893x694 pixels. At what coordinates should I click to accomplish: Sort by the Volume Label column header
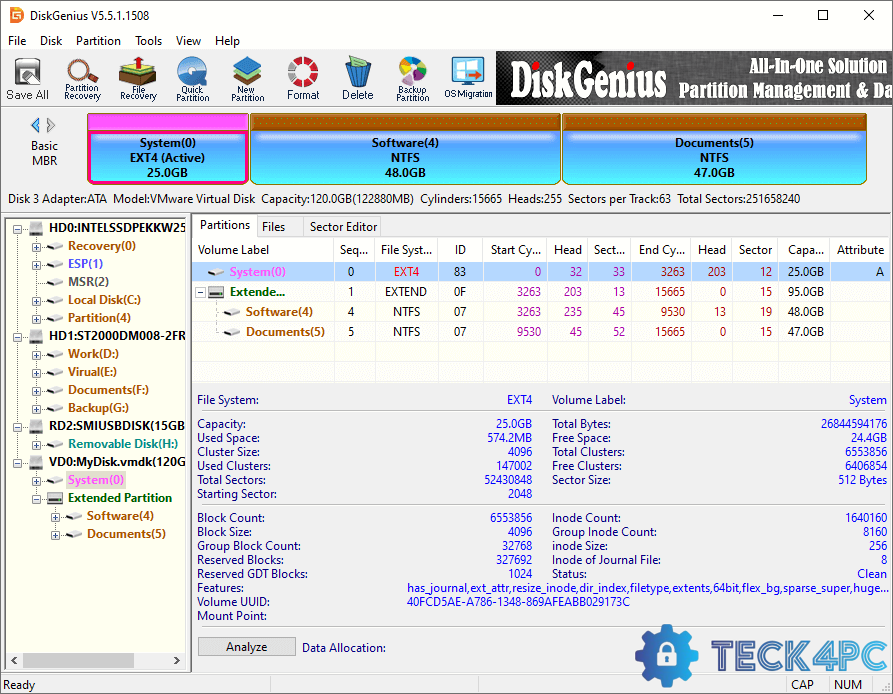click(263, 250)
